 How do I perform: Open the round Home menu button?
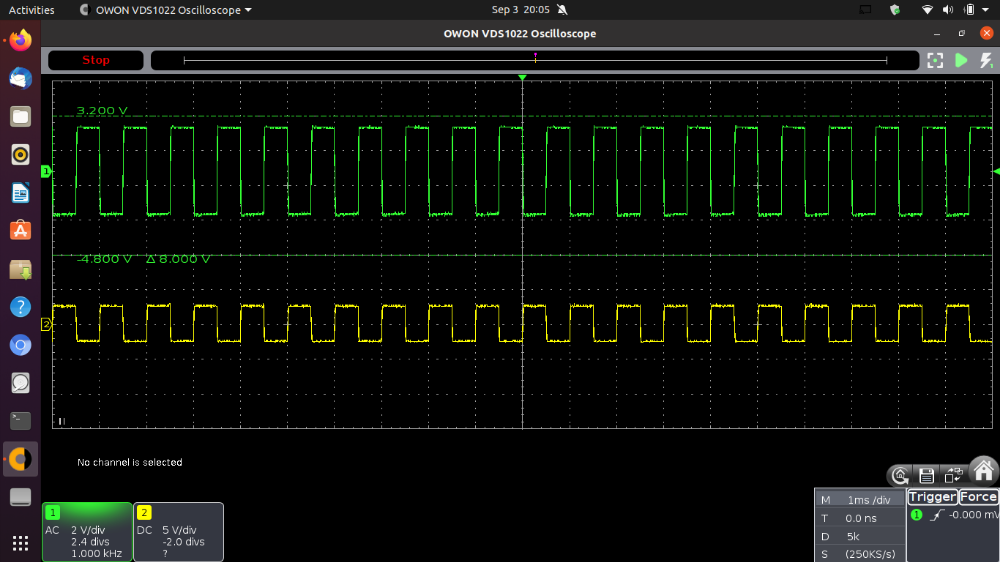pos(984,471)
